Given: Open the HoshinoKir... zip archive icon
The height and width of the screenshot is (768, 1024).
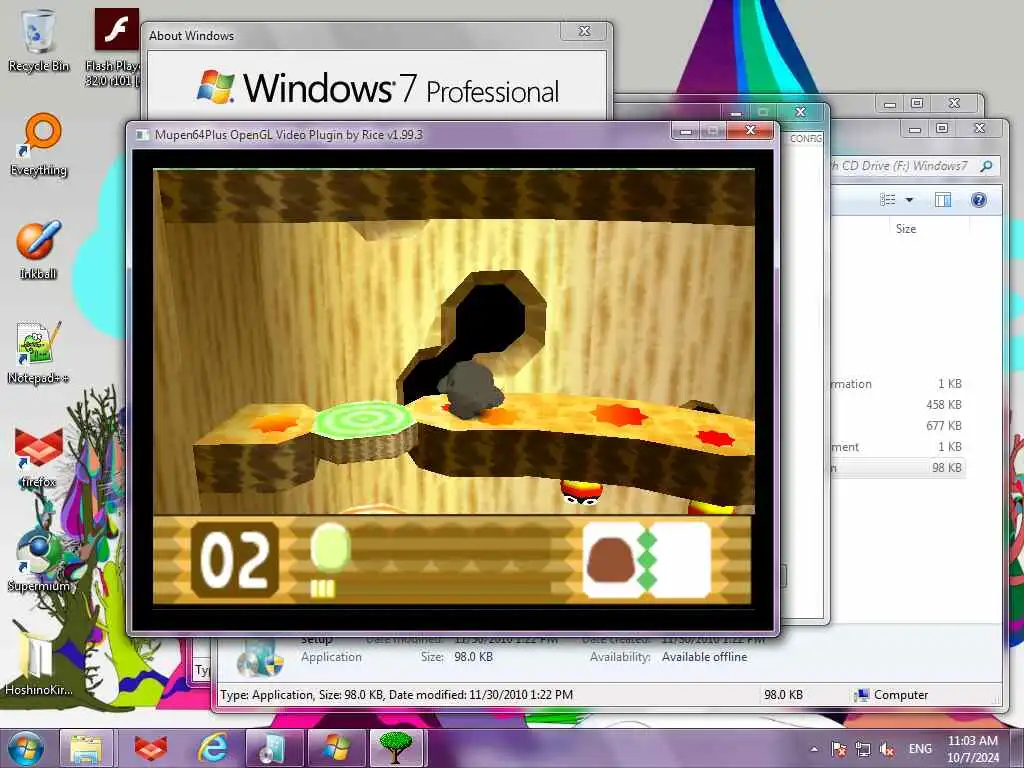Looking at the screenshot, I should tap(39, 663).
